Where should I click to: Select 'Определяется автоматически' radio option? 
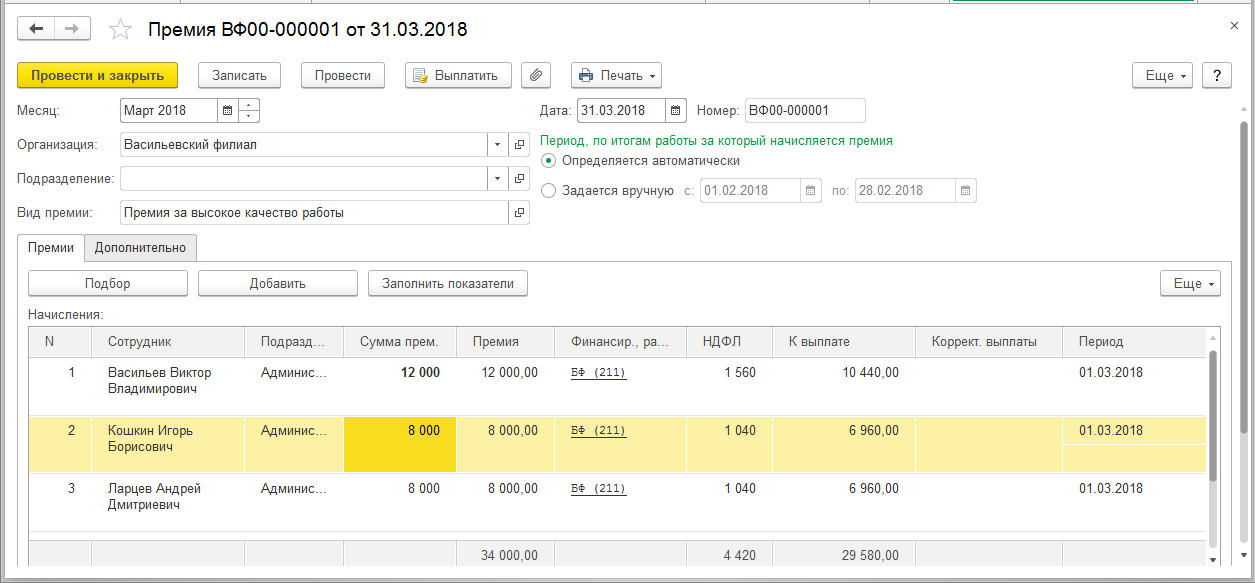tap(547, 160)
